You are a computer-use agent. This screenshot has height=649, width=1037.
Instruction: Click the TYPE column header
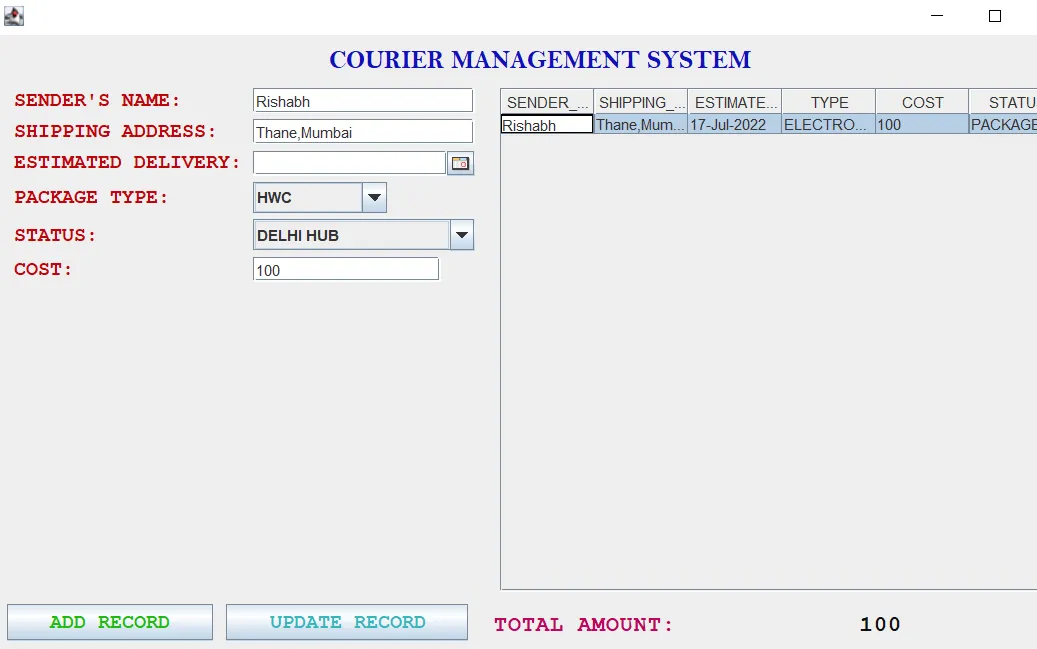point(827,101)
